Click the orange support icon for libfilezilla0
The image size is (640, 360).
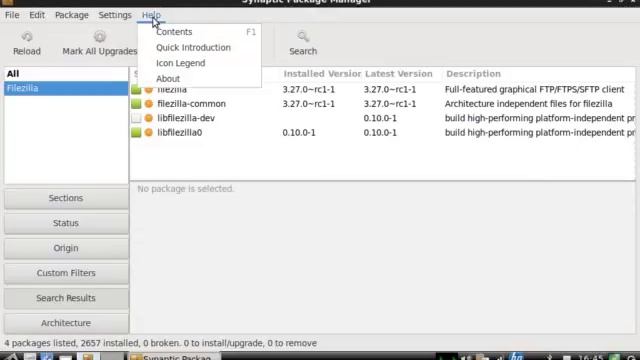pos(149,133)
